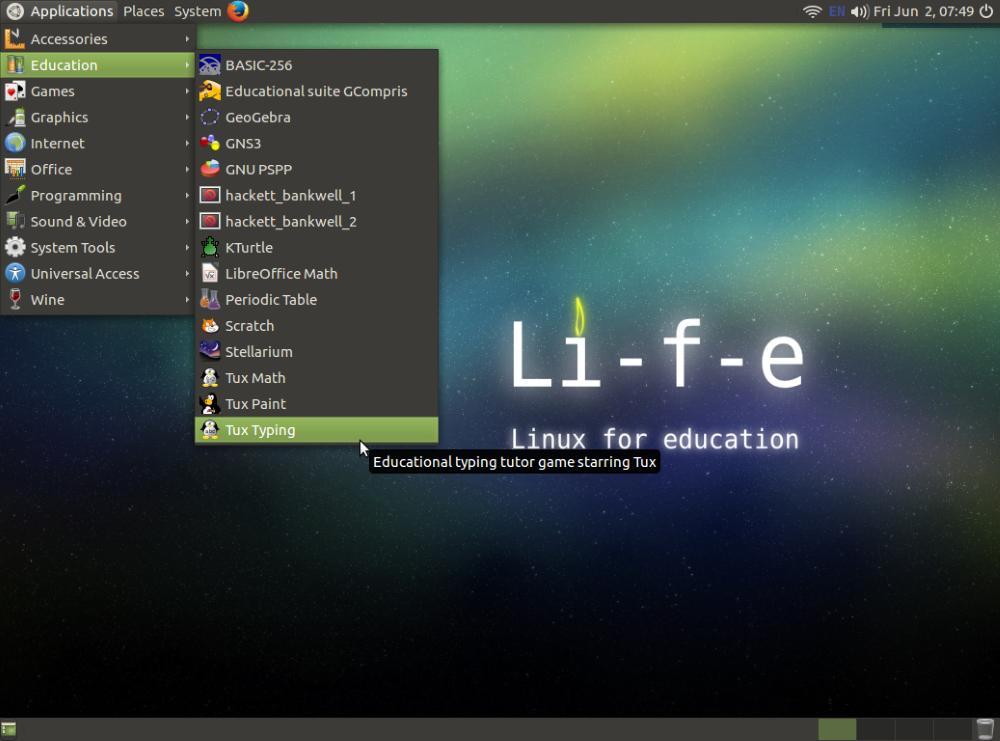The height and width of the screenshot is (741, 1000).
Task: Launch LibreOffice Math icon
Action: click(210, 274)
